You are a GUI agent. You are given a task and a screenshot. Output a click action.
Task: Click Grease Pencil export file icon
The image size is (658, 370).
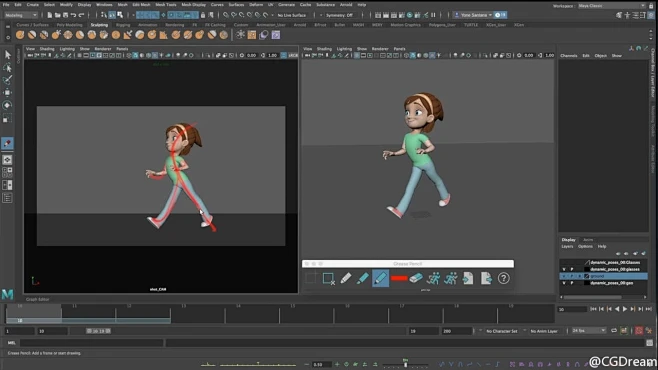tap(486, 278)
